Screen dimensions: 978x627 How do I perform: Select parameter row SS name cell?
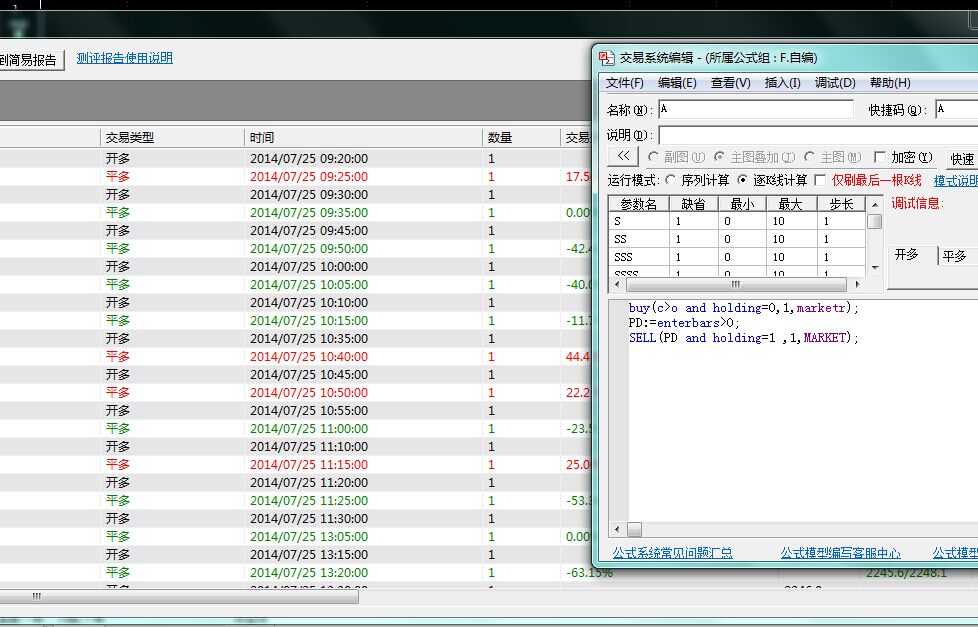[x=639, y=240]
